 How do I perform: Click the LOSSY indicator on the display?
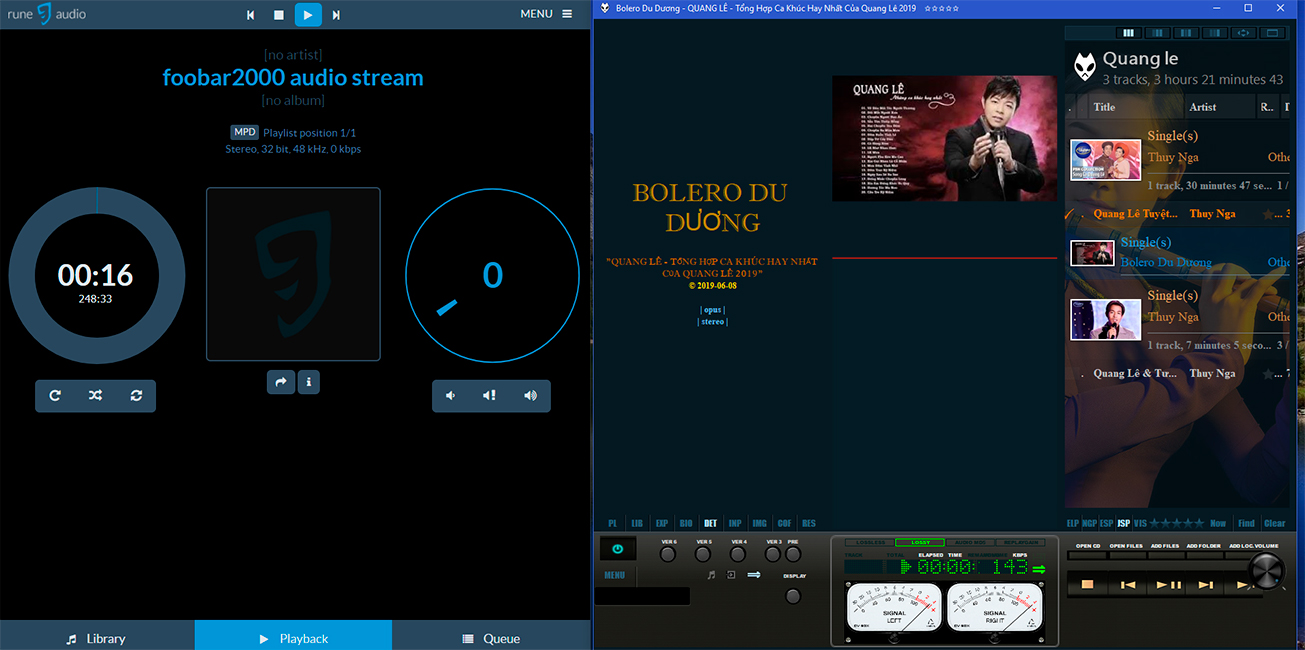tap(920, 542)
